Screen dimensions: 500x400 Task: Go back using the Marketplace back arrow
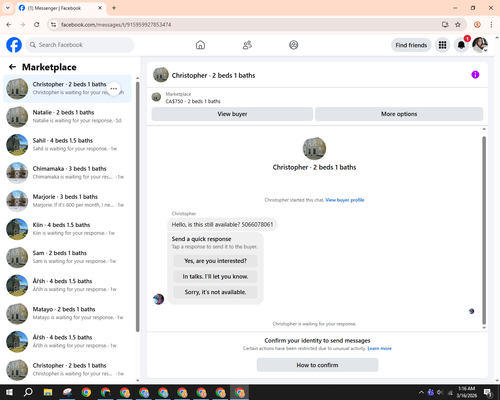click(x=12, y=67)
